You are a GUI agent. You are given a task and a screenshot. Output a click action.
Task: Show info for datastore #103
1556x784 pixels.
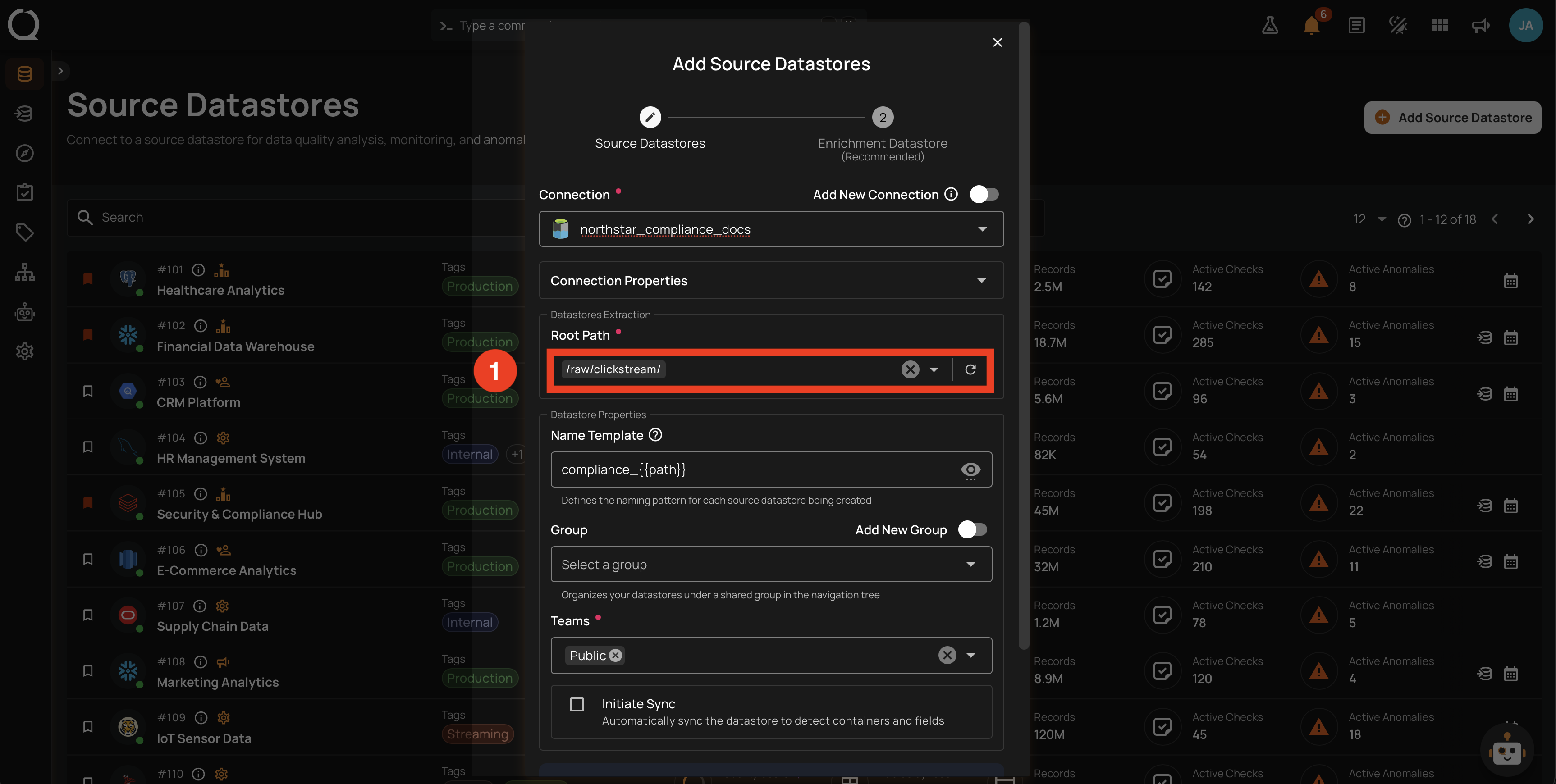click(x=201, y=382)
